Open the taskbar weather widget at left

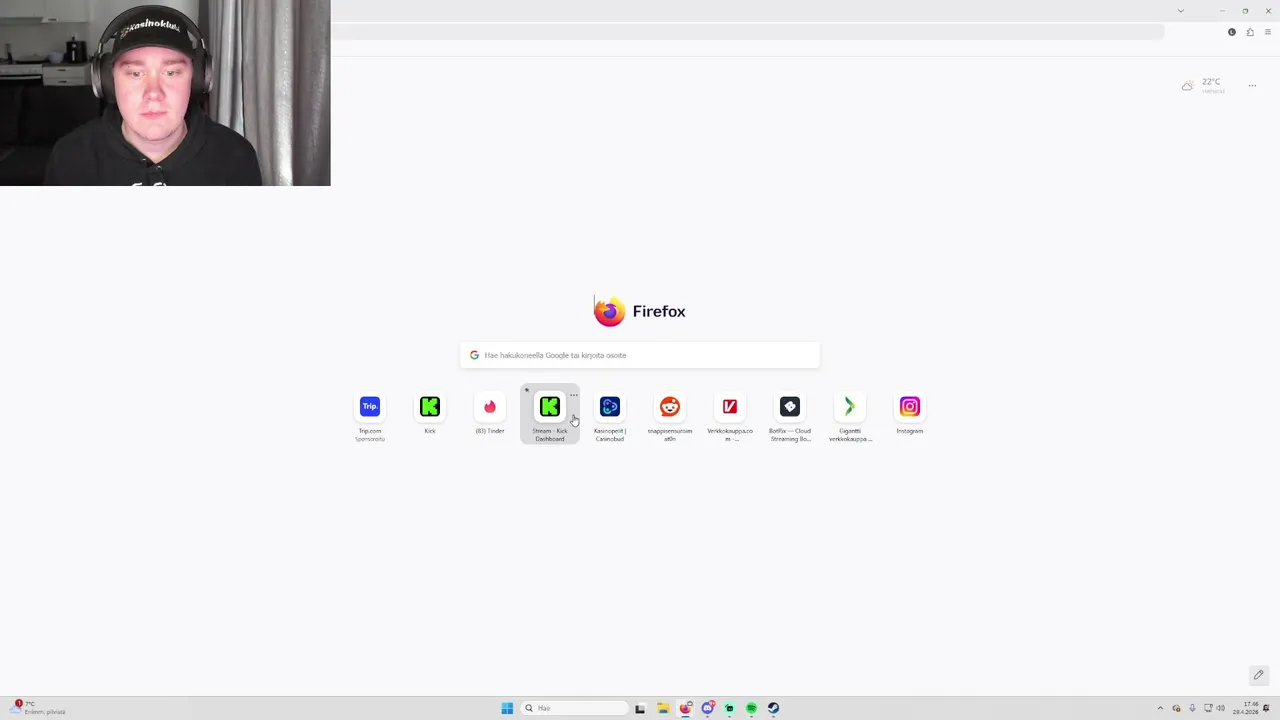[x=38, y=708]
